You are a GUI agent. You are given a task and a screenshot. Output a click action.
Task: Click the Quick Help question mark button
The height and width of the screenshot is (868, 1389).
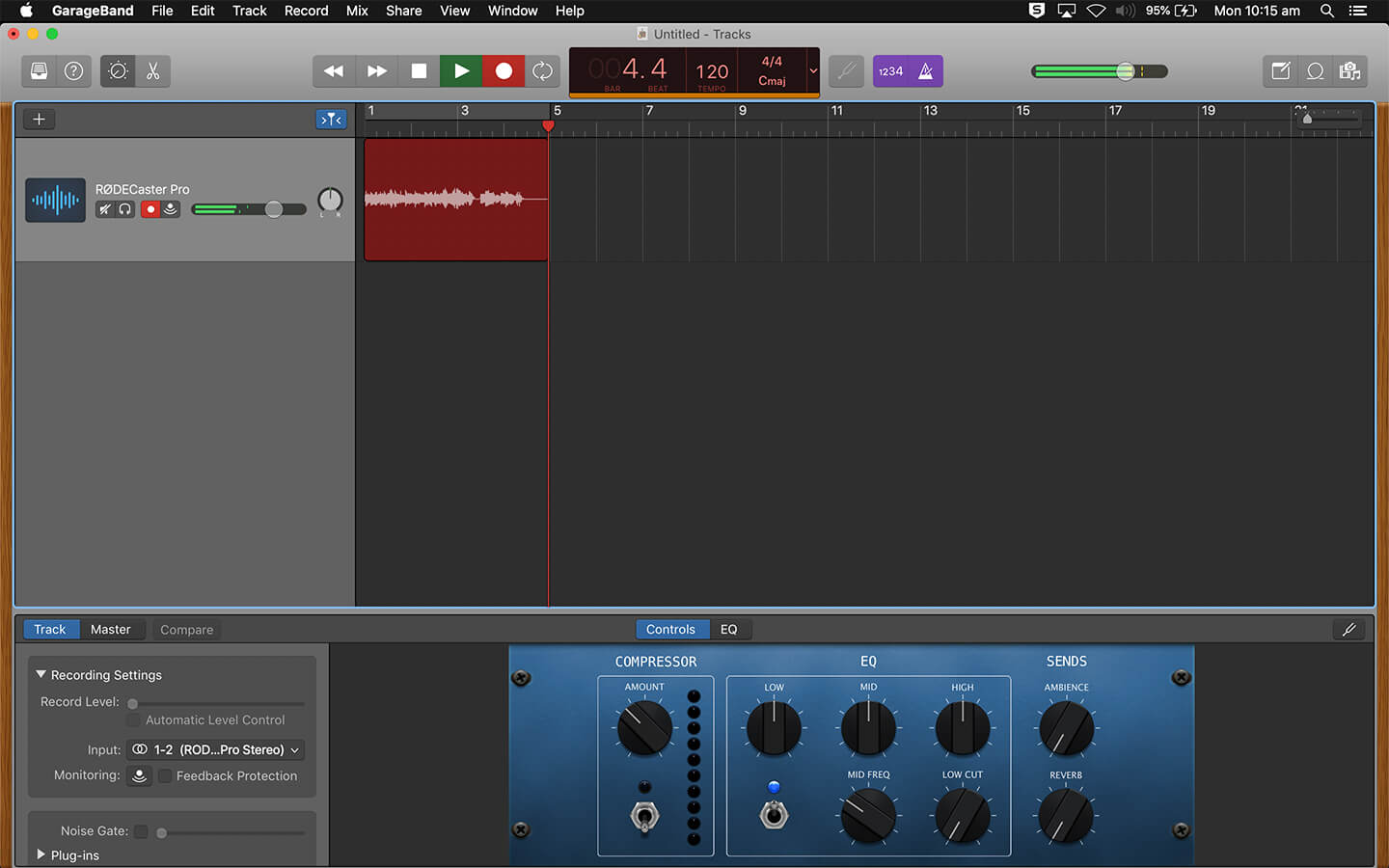click(73, 71)
